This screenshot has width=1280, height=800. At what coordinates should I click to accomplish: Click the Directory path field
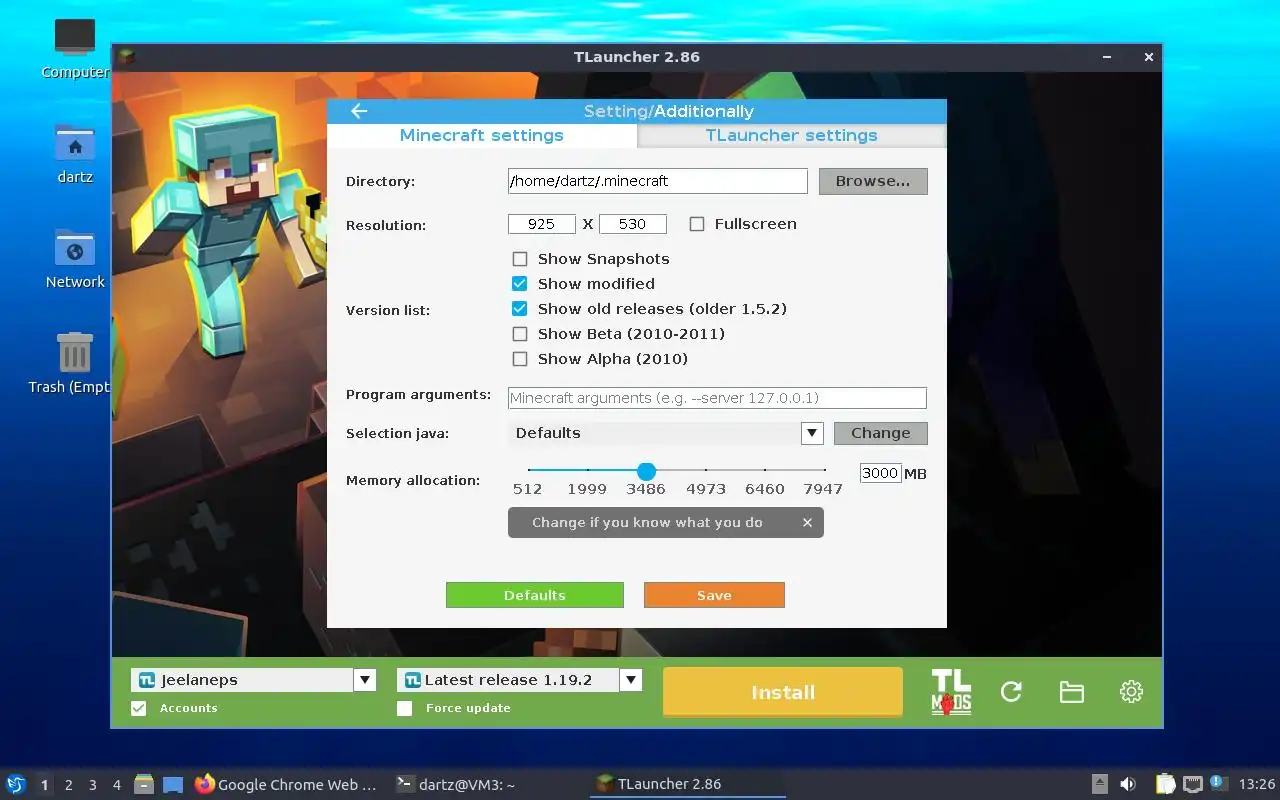click(x=658, y=181)
